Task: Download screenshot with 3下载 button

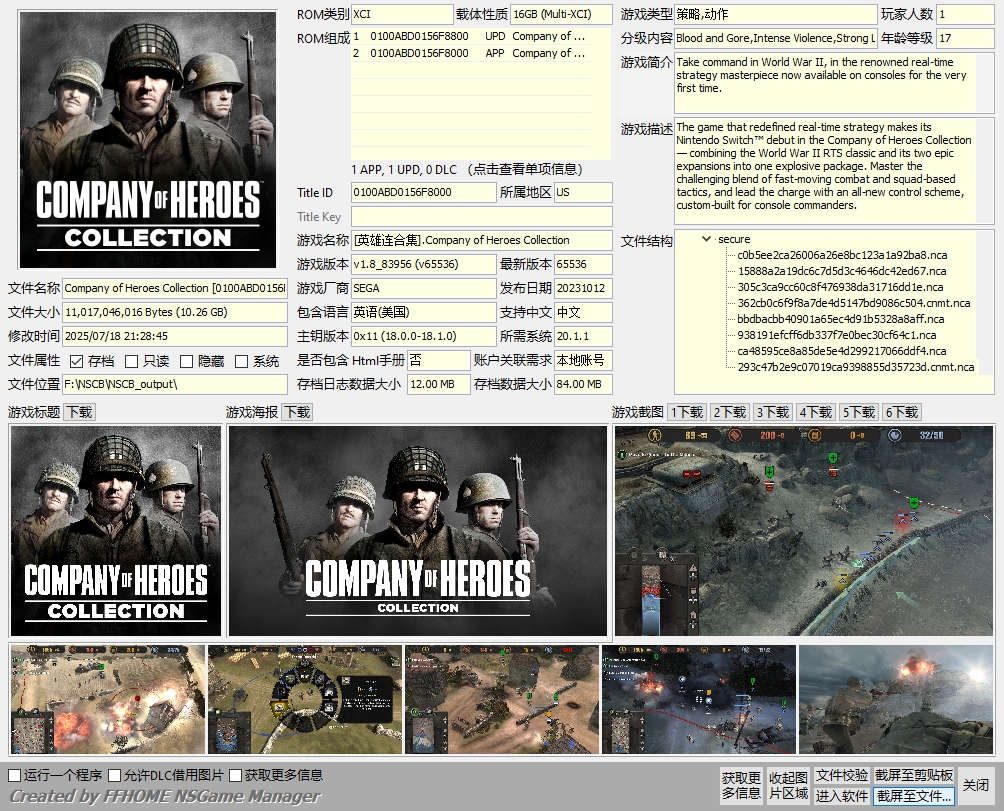Action: [x=773, y=412]
